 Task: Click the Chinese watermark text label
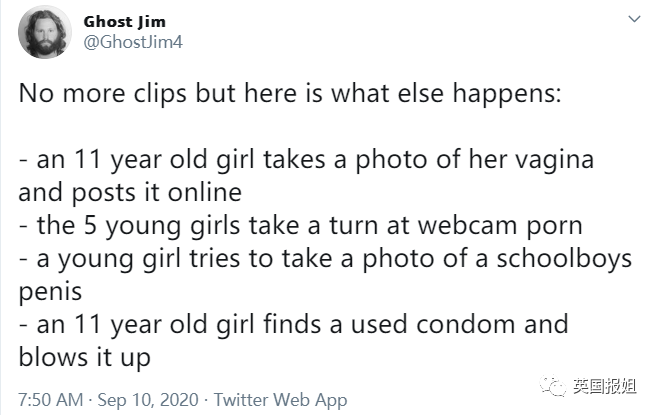click(605, 386)
